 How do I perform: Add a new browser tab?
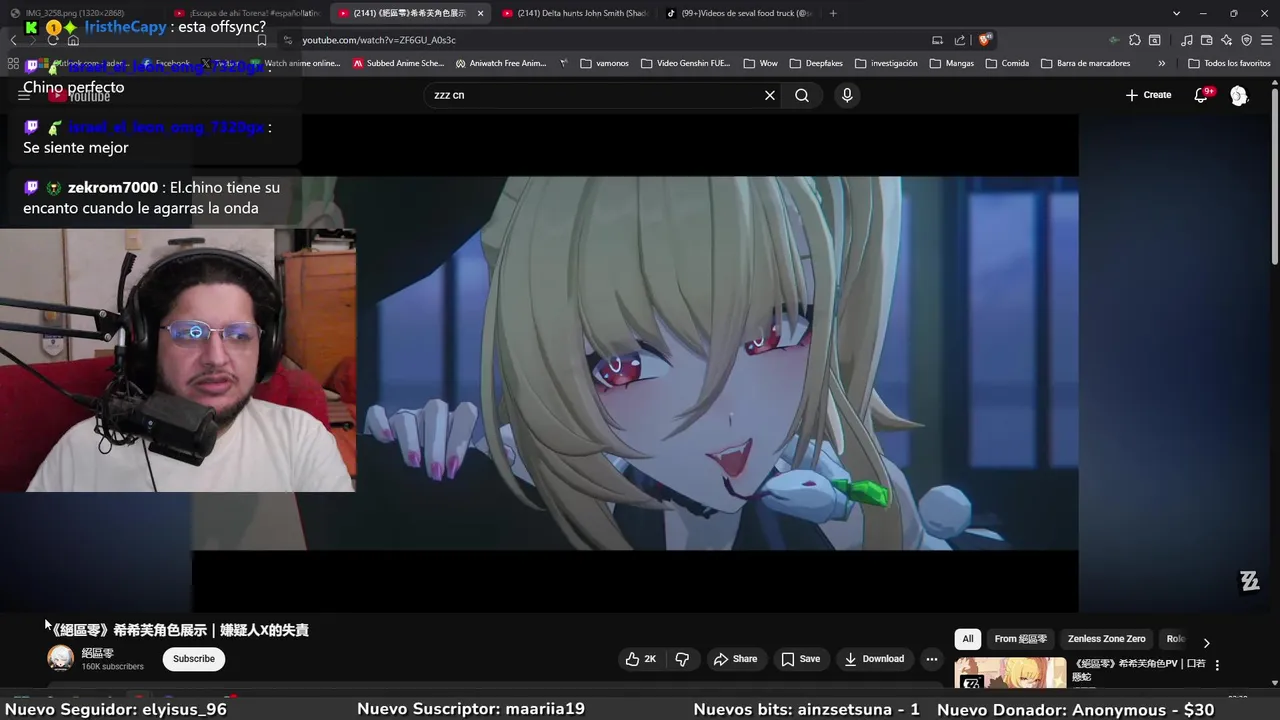click(833, 13)
